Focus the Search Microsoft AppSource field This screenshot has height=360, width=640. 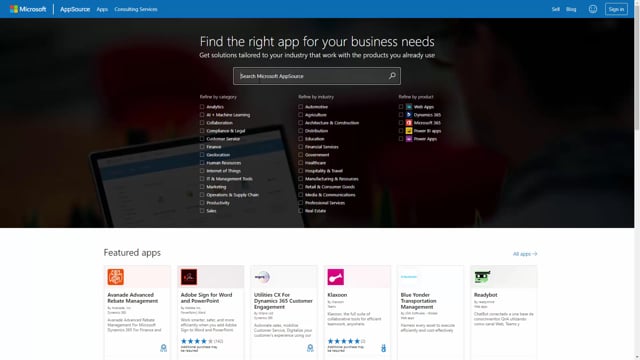(312, 76)
